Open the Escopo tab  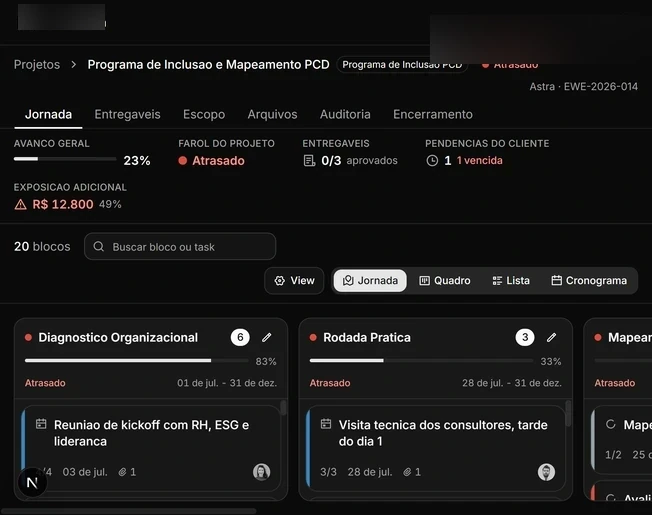(x=204, y=114)
